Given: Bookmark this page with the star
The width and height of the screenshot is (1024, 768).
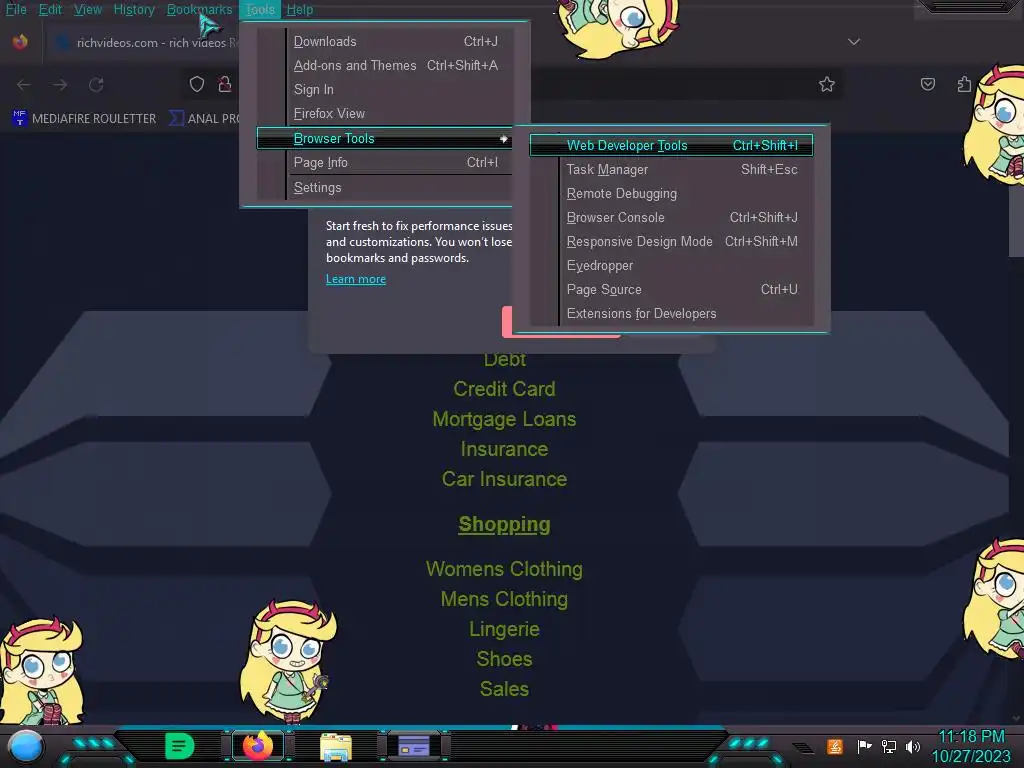Looking at the screenshot, I should pyautogui.click(x=827, y=84).
